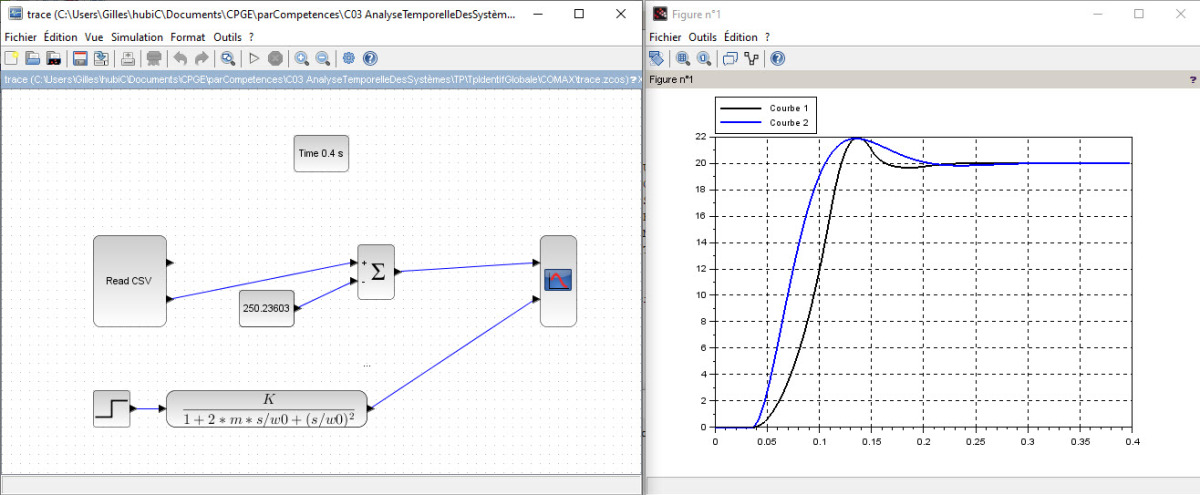
Task: Zoom in on the Xcos diagram
Action: [x=302, y=59]
